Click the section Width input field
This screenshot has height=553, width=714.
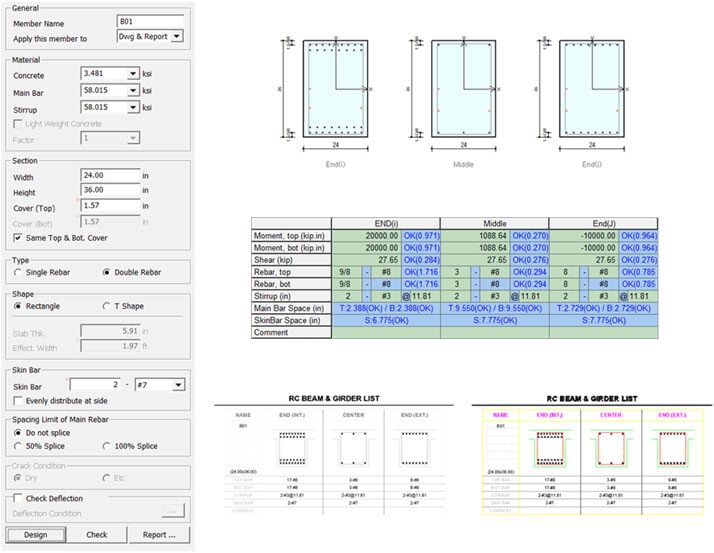point(109,174)
